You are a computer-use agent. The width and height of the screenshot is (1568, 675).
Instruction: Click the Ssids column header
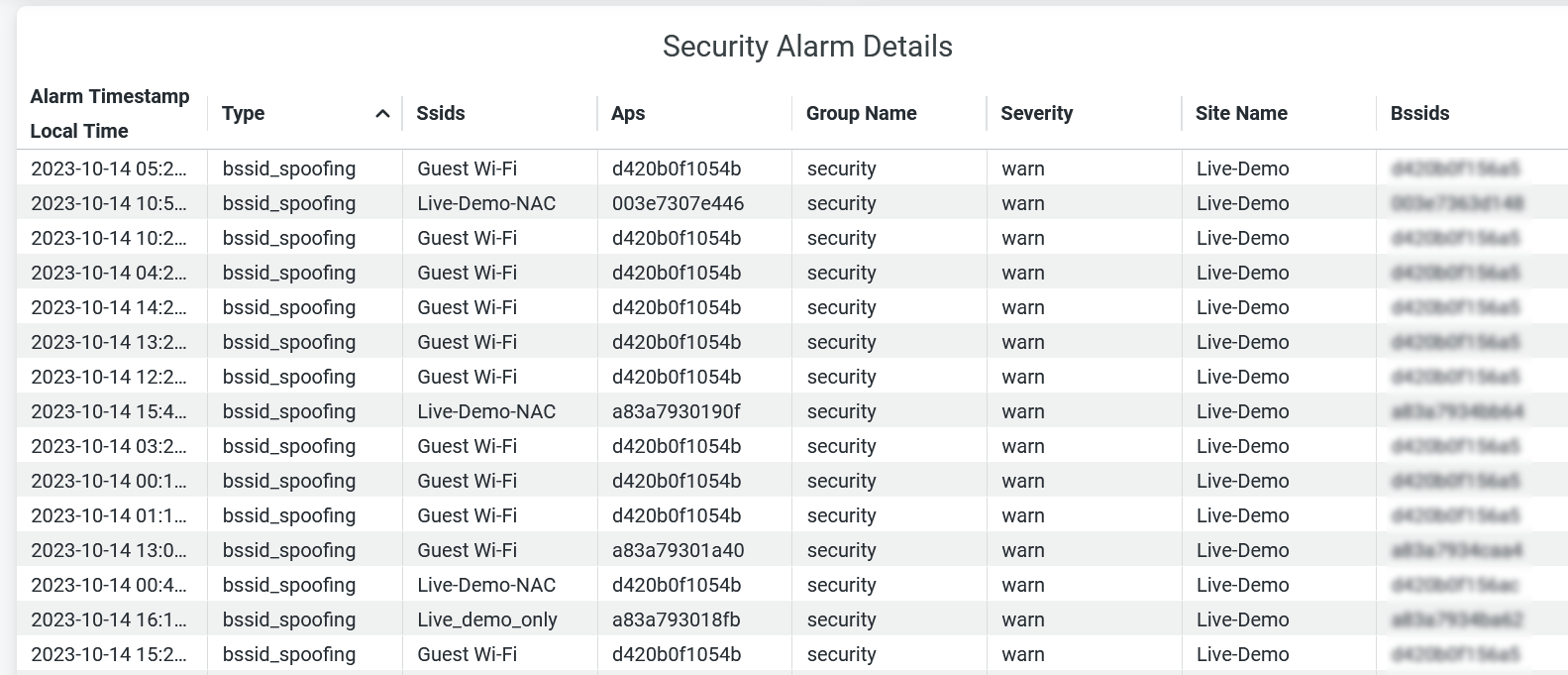tap(441, 113)
